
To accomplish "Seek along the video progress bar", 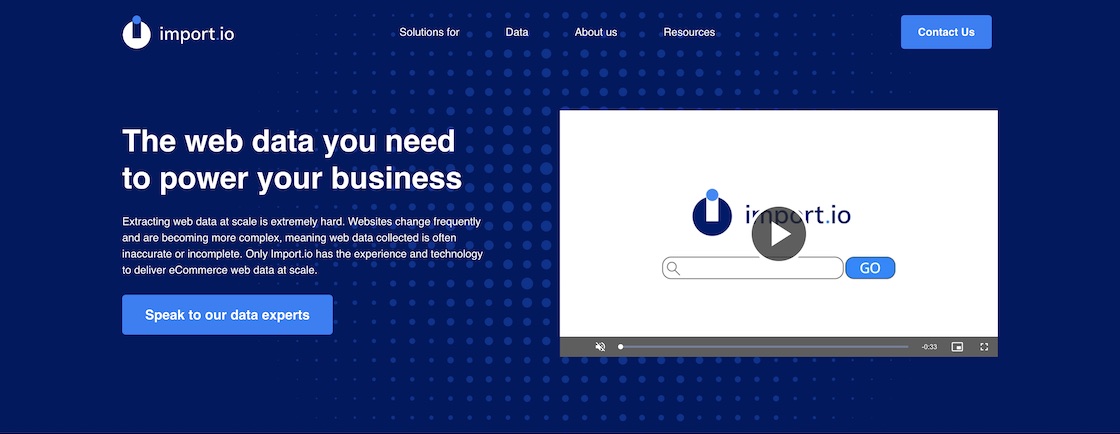I will [764, 347].
